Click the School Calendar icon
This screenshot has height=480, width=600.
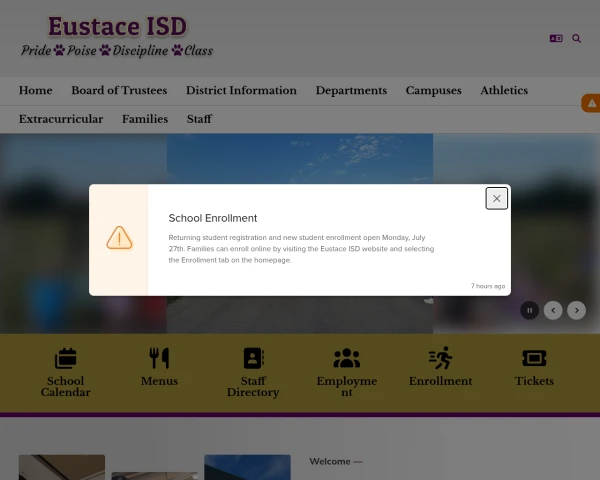point(65,358)
